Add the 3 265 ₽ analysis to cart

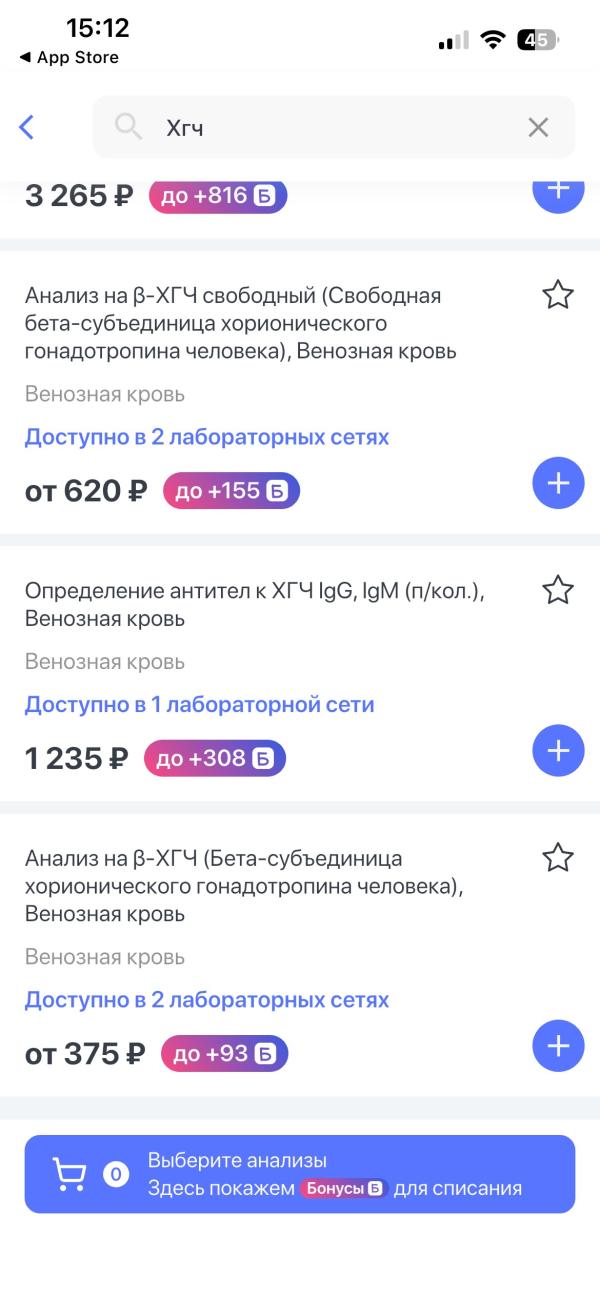click(x=557, y=190)
